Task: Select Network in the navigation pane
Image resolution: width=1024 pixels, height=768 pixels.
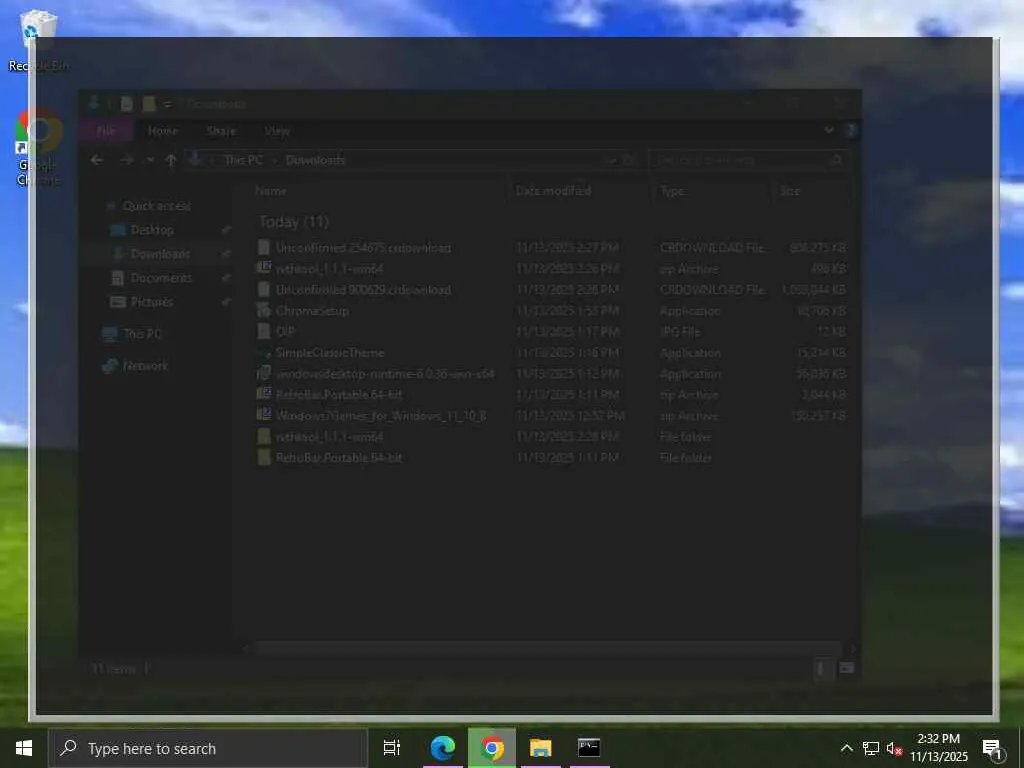Action: [x=145, y=366]
